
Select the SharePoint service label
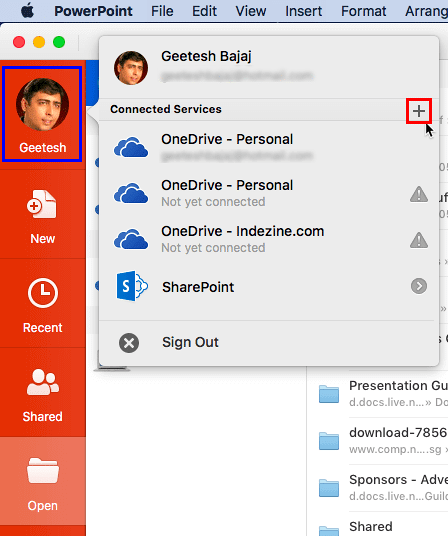point(198,287)
